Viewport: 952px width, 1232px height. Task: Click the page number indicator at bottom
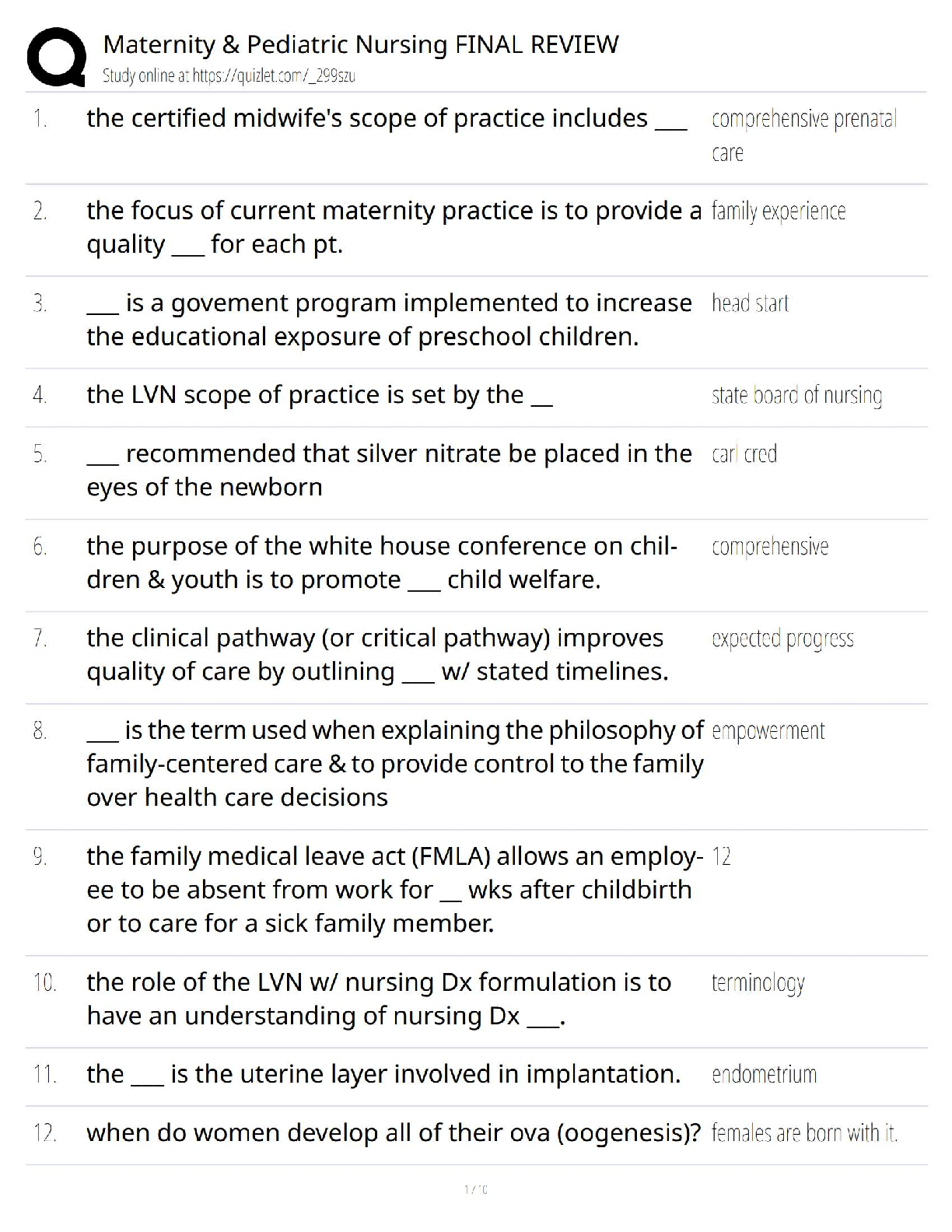click(475, 1189)
